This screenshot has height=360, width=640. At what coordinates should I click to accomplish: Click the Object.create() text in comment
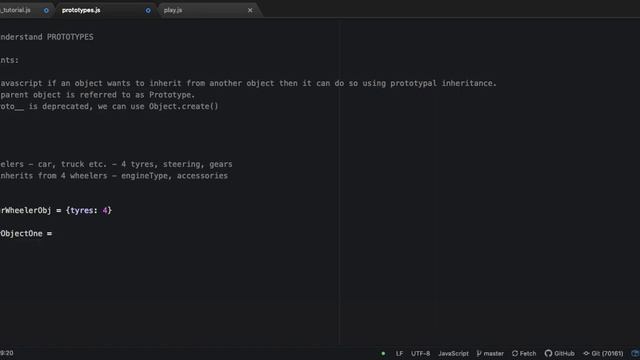tap(184, 107)
